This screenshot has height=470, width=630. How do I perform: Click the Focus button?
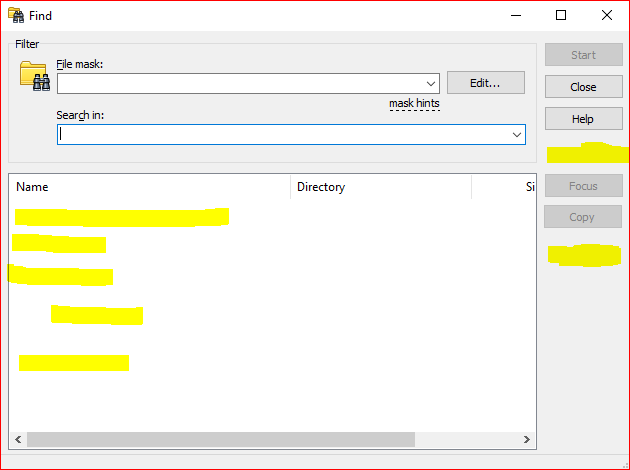point(583,186)
